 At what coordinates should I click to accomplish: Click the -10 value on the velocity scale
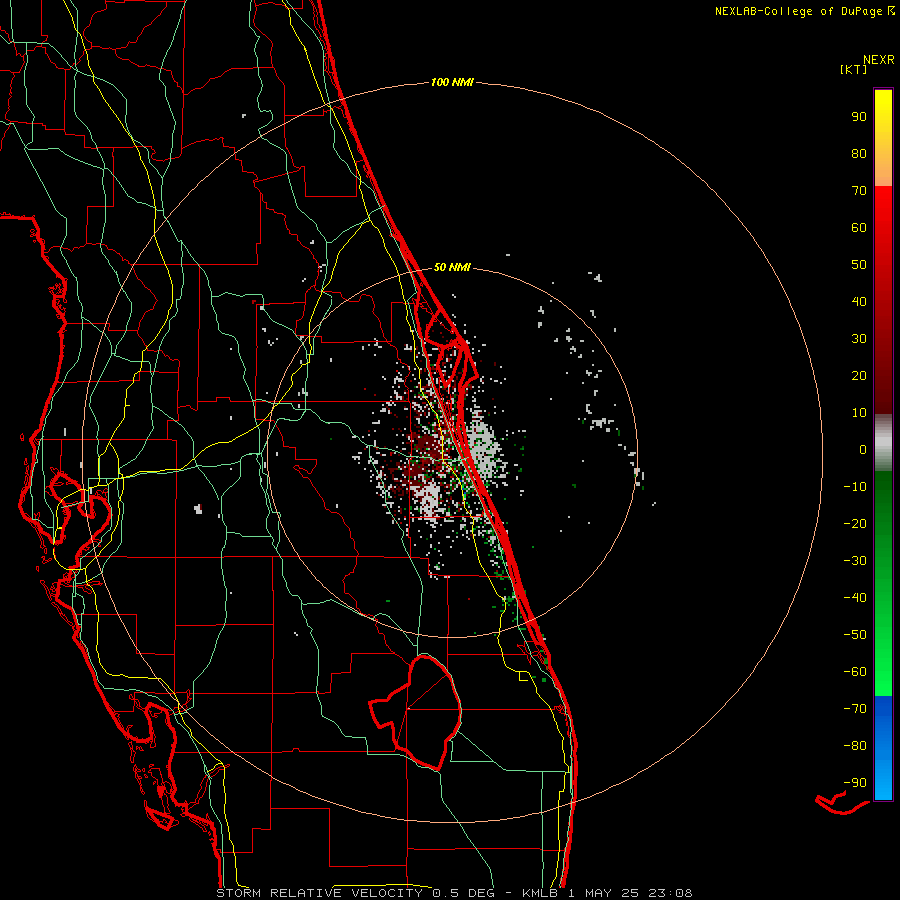pyautogui.click(x=855, y=487)
